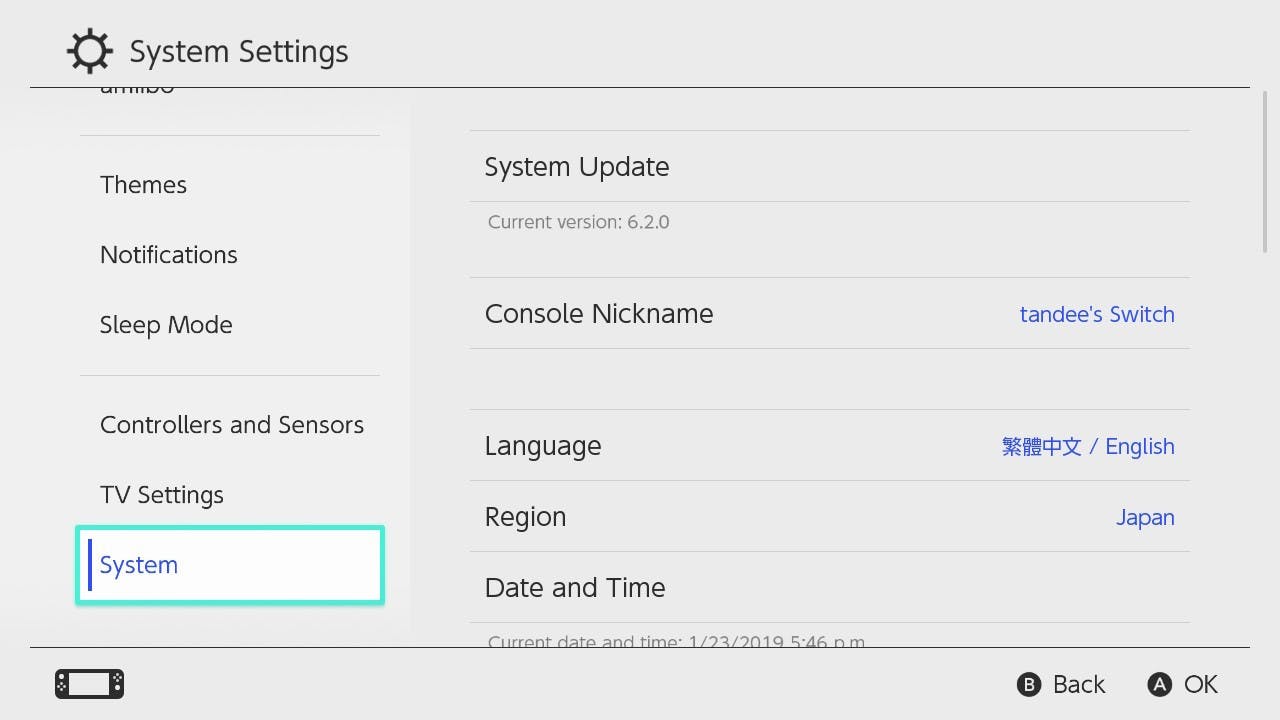Click the Japan region value
The height and width of the screenshot is (720, 1280).
click(x=1145, y=518)
